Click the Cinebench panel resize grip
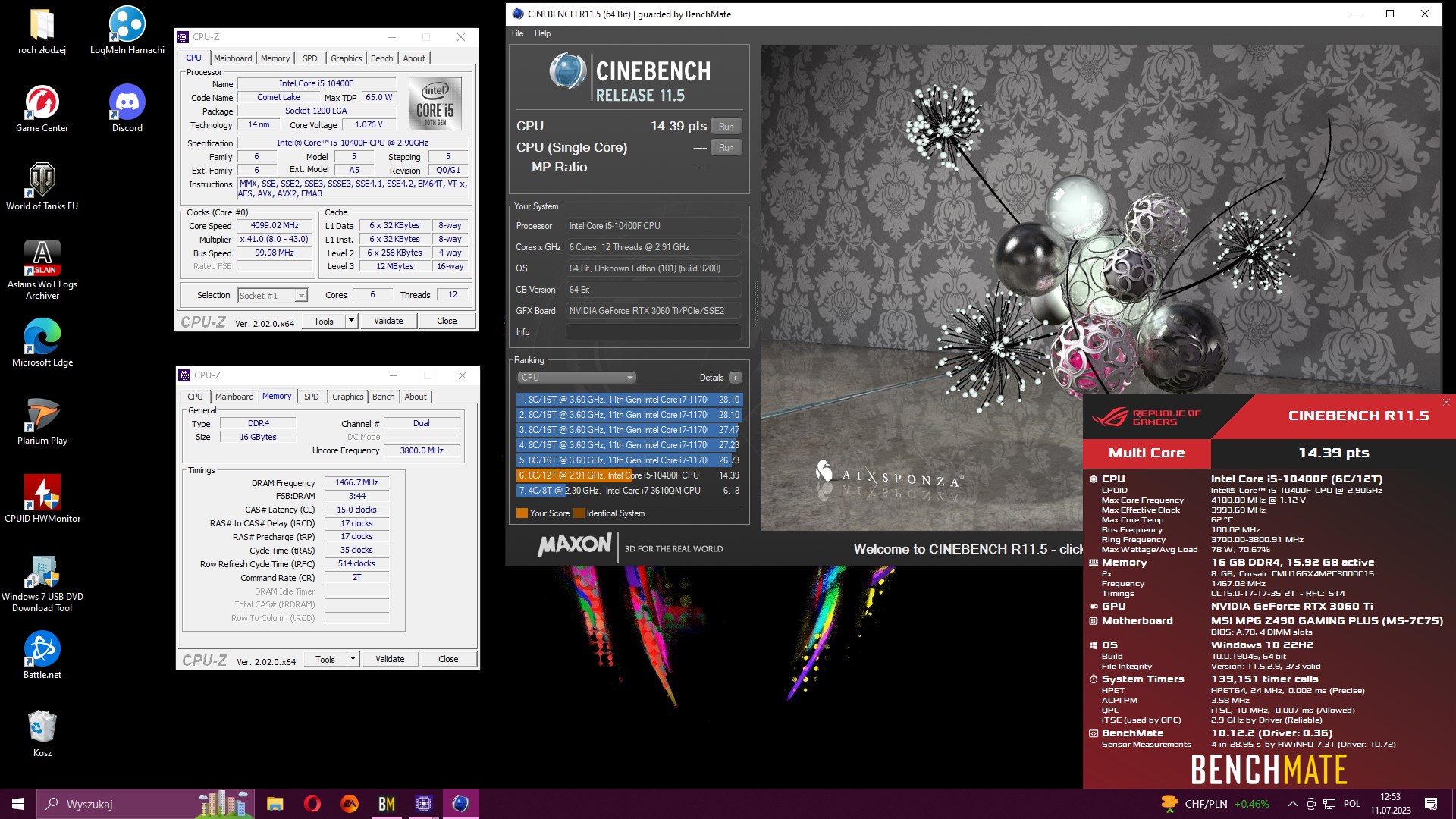The image size is (1456, 819). coord(755,303)
